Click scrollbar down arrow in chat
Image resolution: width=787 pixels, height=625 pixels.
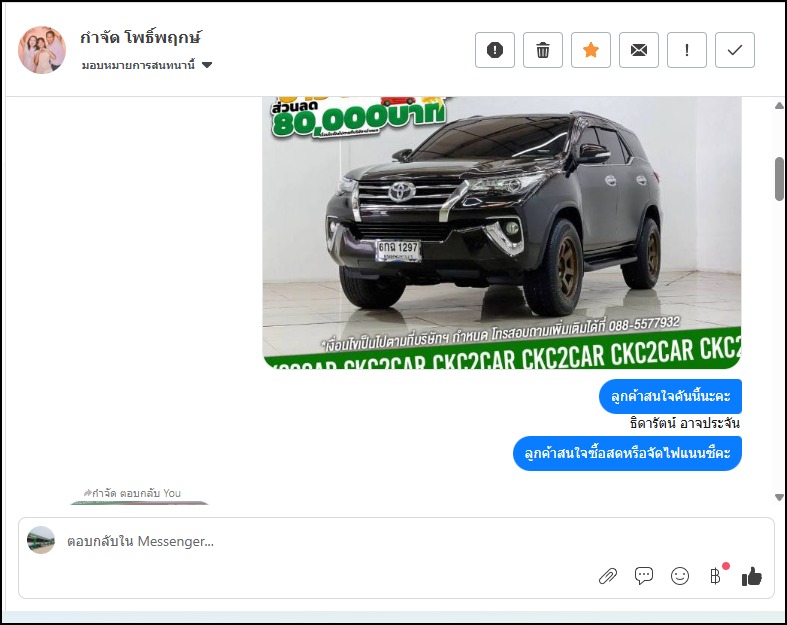pos(779,497)
